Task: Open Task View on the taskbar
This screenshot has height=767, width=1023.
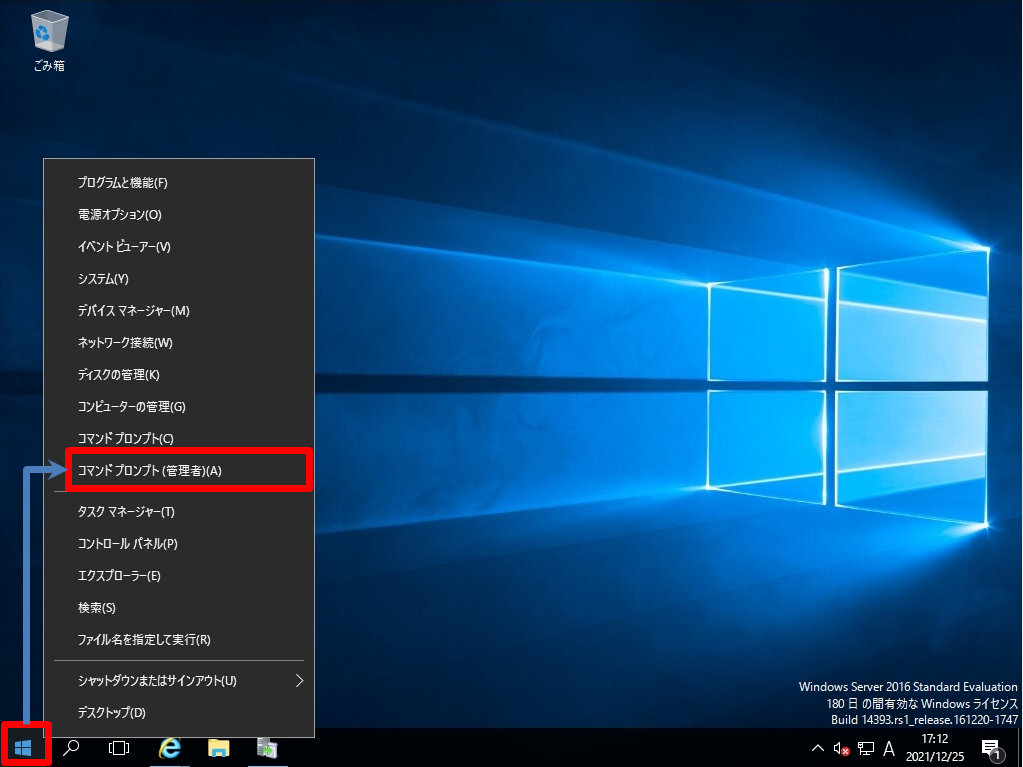Action: (x=119, y=747)
